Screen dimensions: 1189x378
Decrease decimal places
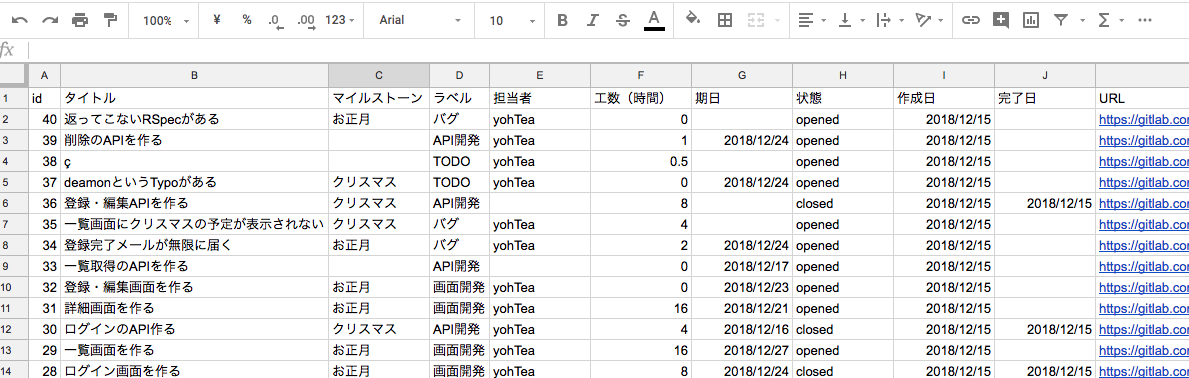[276, 21]
